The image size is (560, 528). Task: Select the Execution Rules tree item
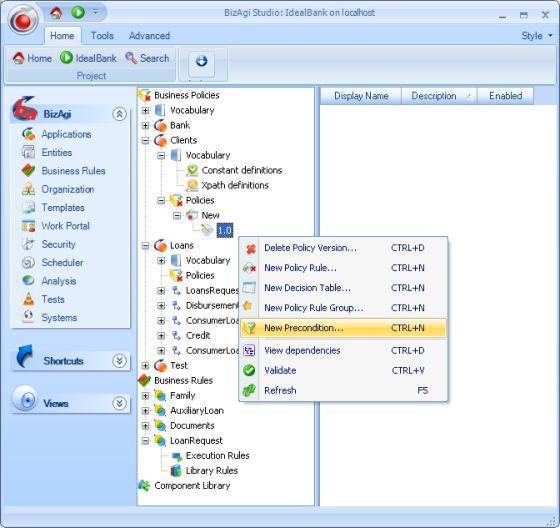point(218,456)
